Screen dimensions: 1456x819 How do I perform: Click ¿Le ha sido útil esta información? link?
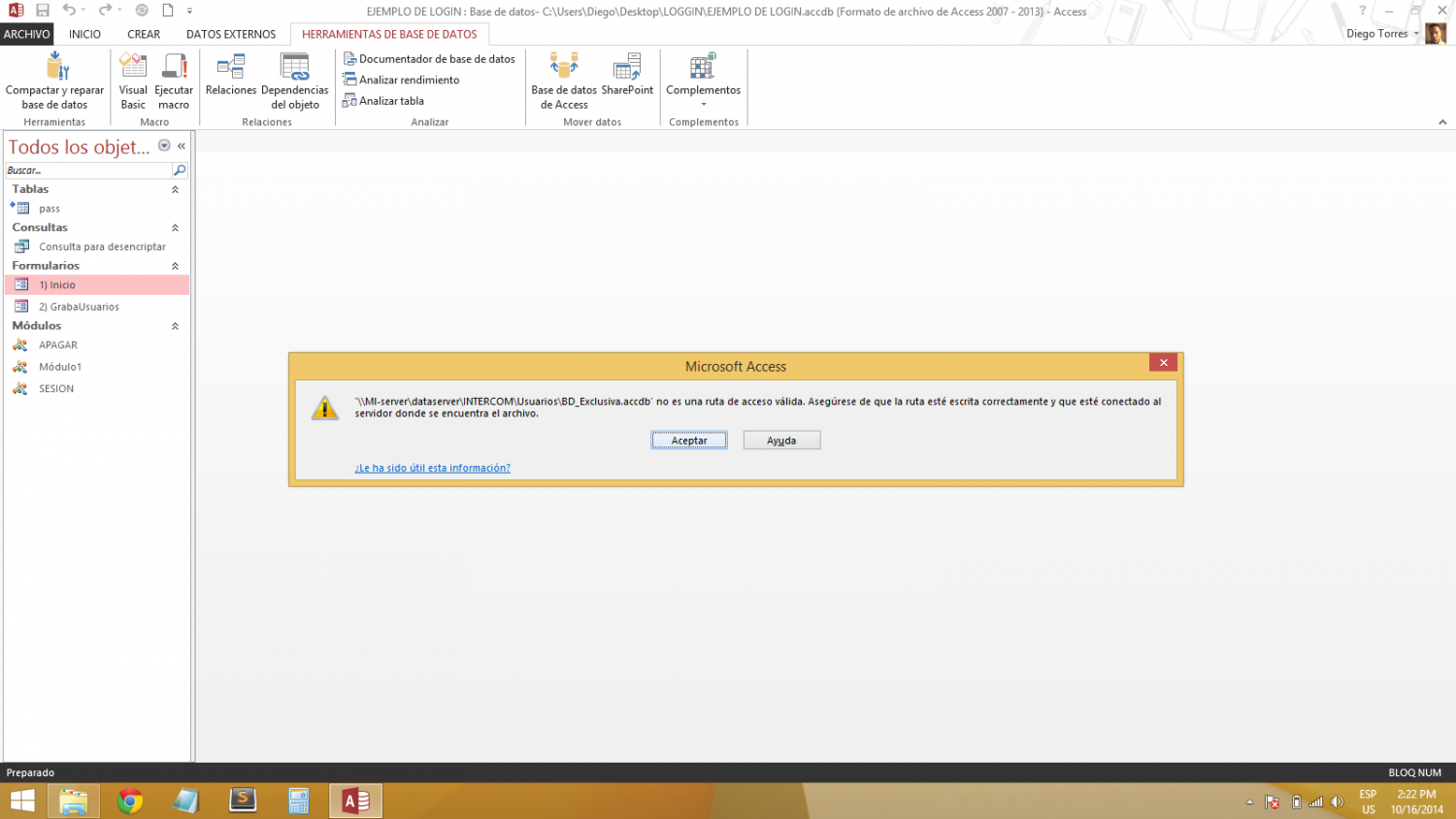pos(432,468)
